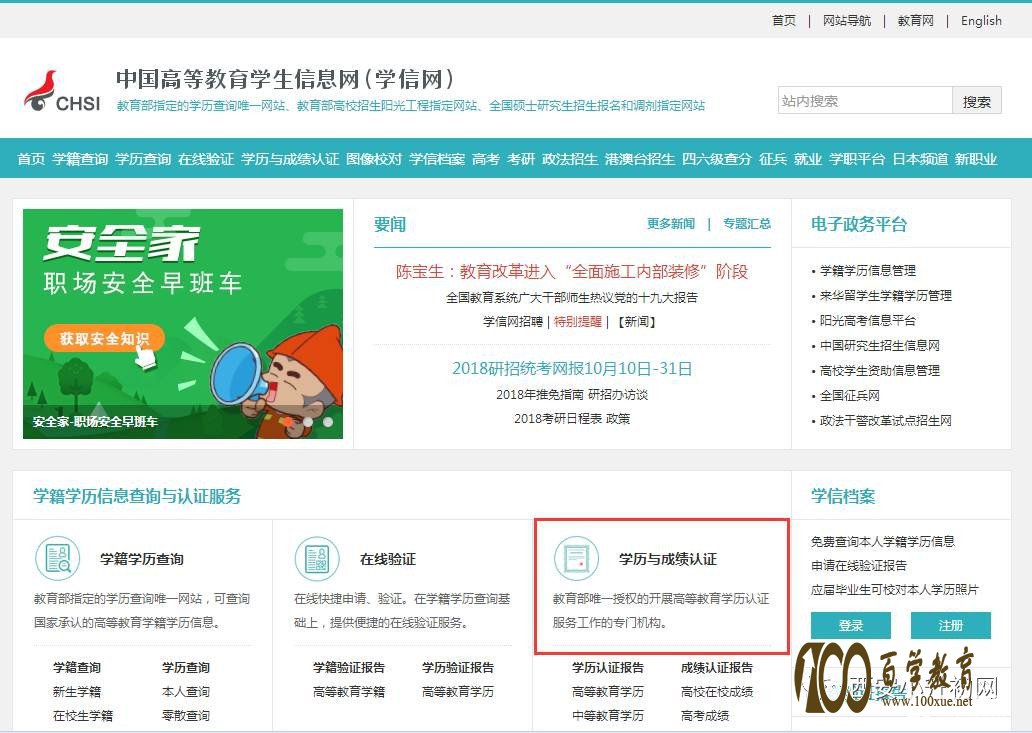Open the red 特别提醒 link
Viewport: 1032px width, 733px height.
[x=578, y=321]
